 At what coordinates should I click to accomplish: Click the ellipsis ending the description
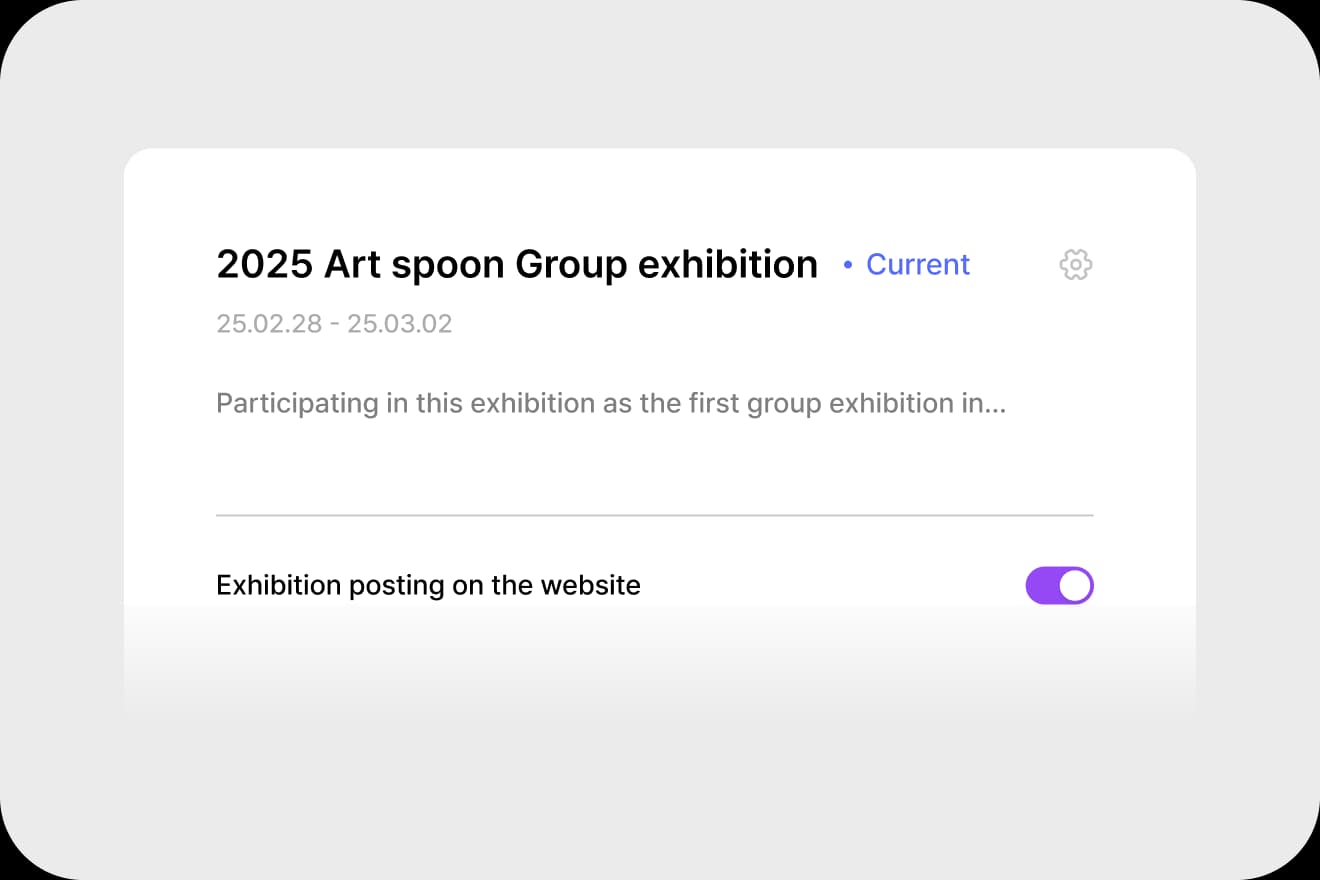tap(996, 406)
